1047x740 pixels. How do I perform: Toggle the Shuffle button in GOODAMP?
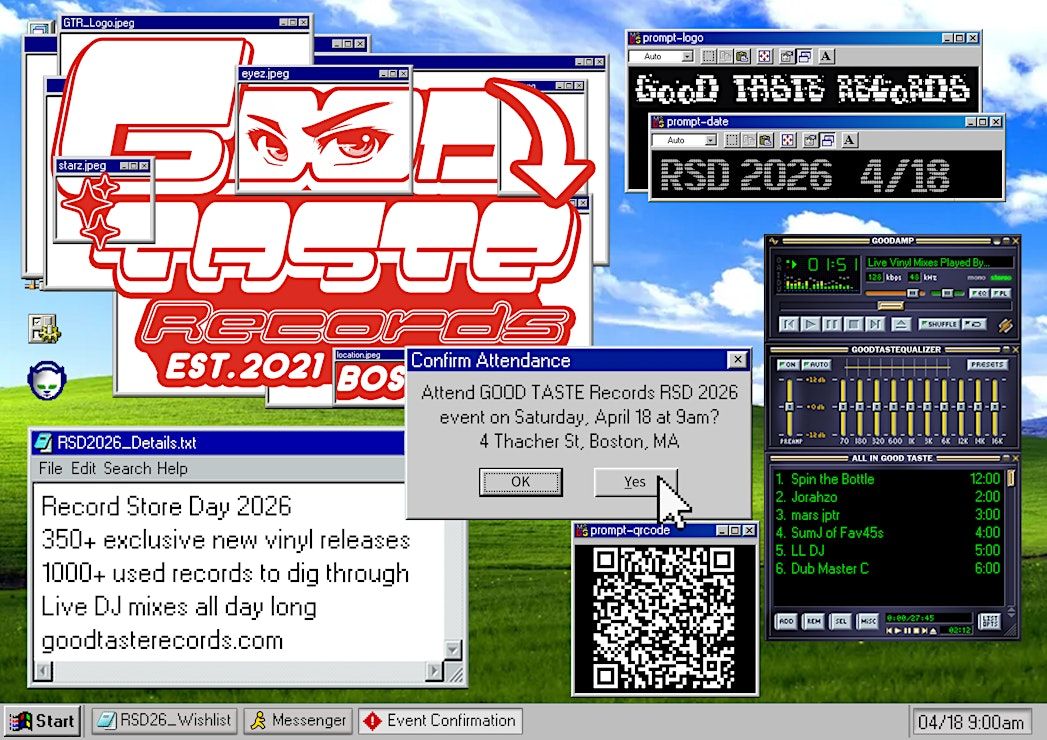[939, 324]
